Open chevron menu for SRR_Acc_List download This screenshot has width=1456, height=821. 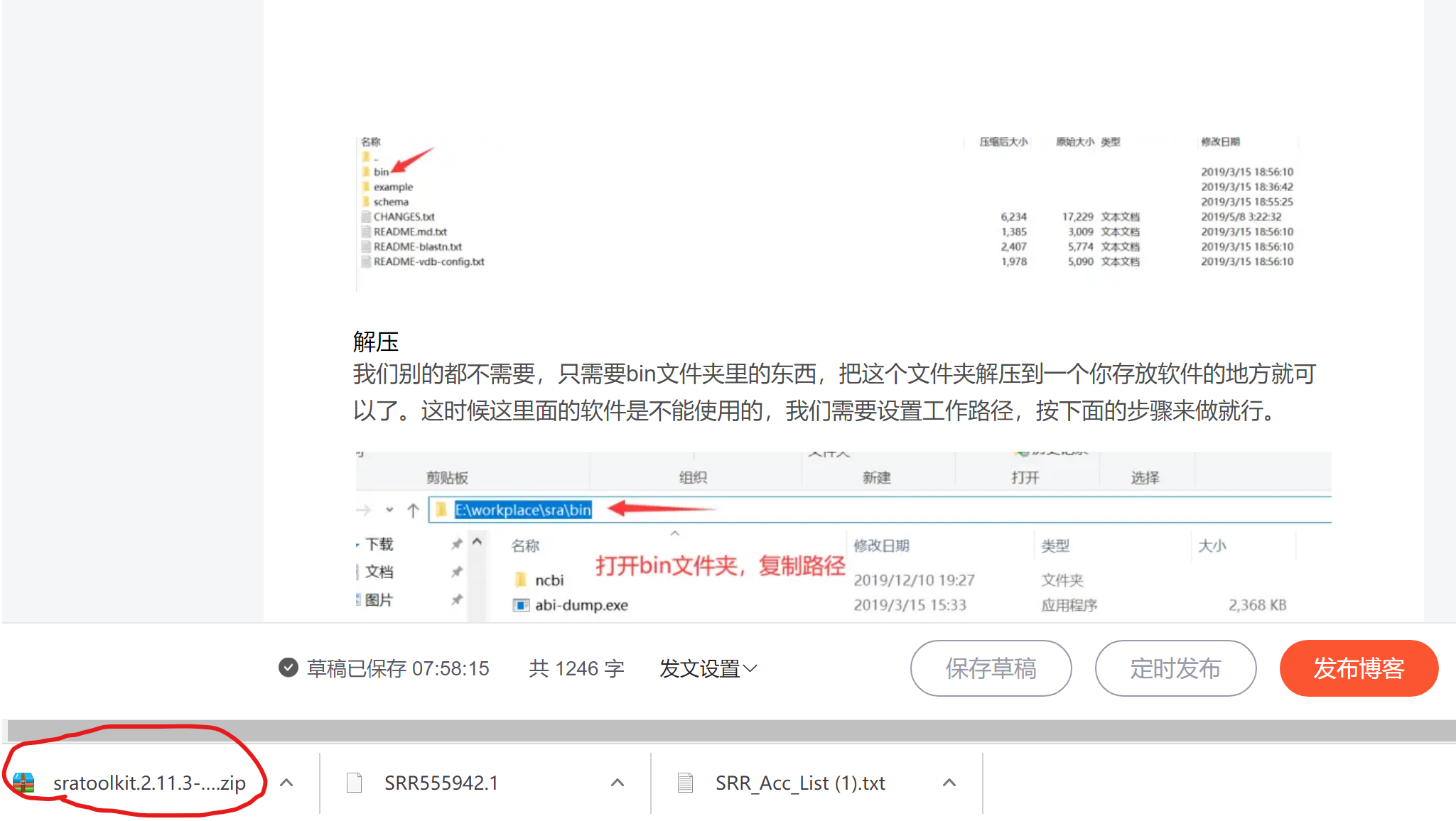pos(949,783)
